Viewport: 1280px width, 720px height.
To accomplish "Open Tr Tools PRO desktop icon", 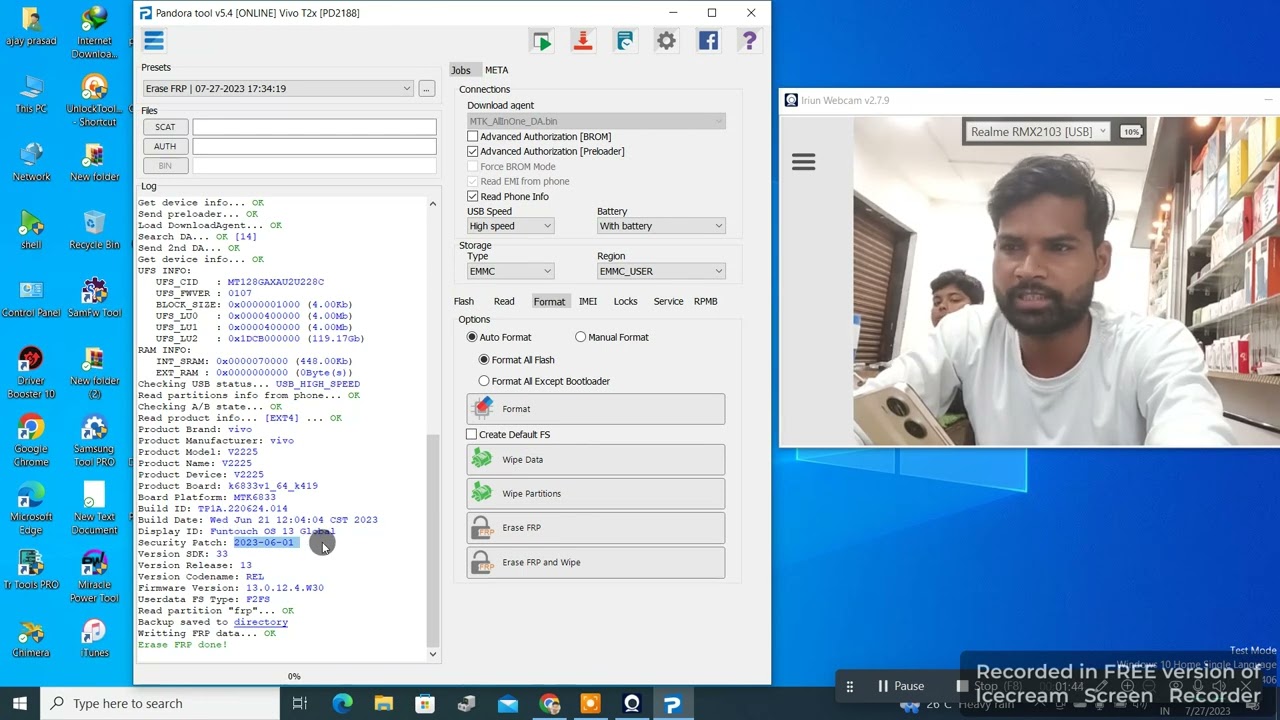I will click(31, 569).
